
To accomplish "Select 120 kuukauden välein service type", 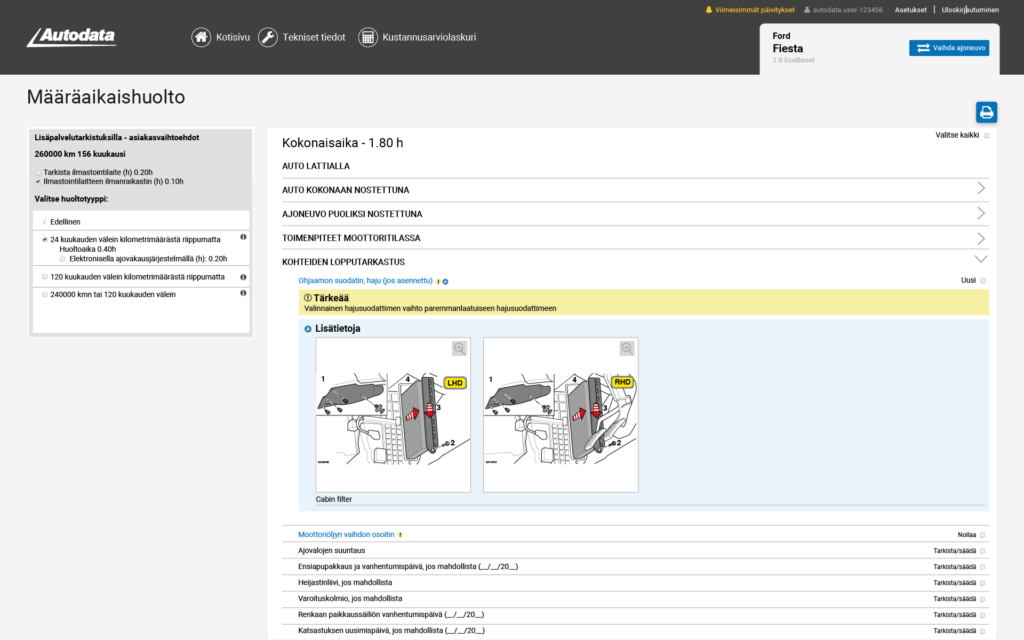I will (x=45, y=277).
